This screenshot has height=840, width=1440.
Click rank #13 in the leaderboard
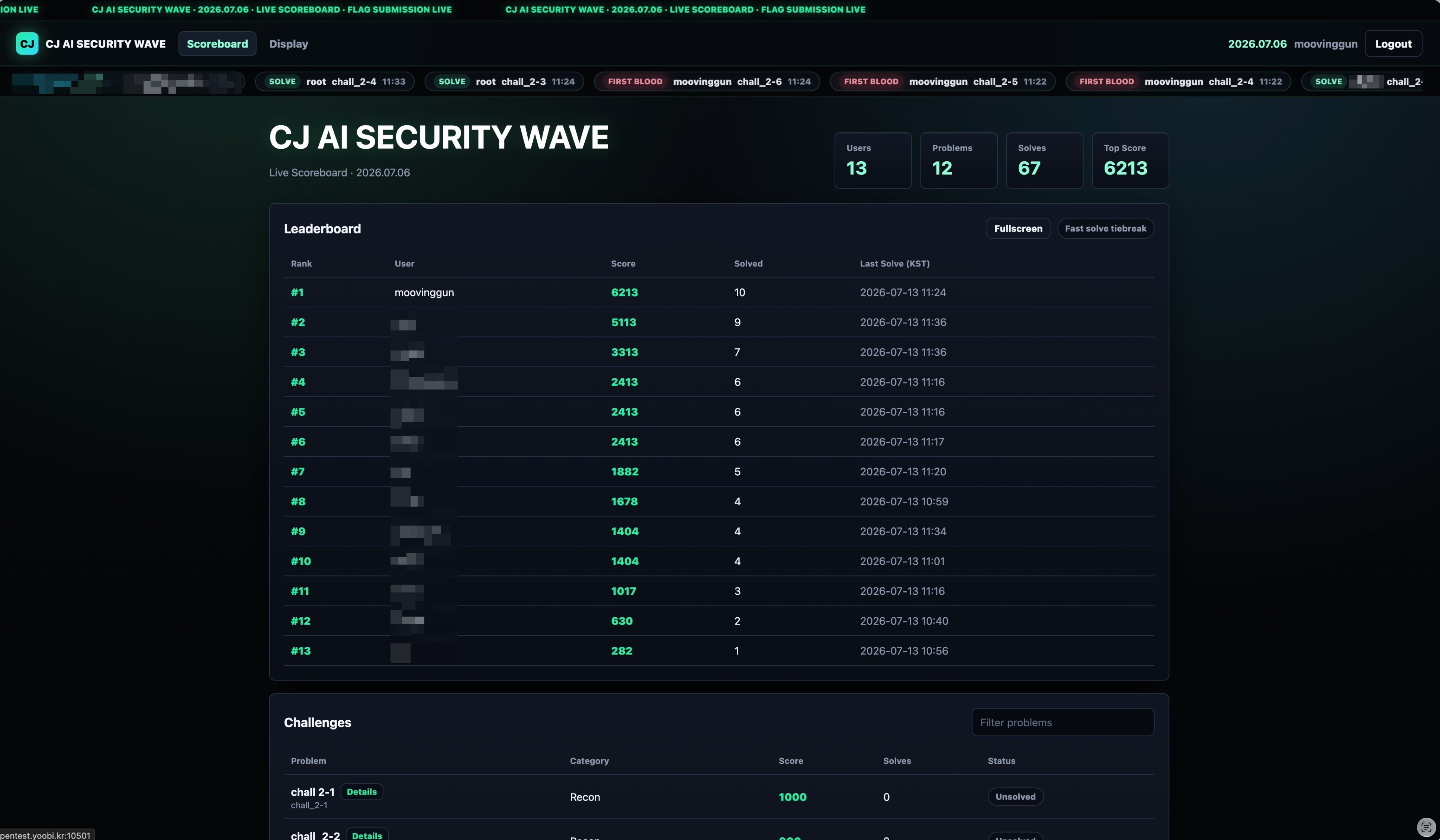(x=300, y=651)
